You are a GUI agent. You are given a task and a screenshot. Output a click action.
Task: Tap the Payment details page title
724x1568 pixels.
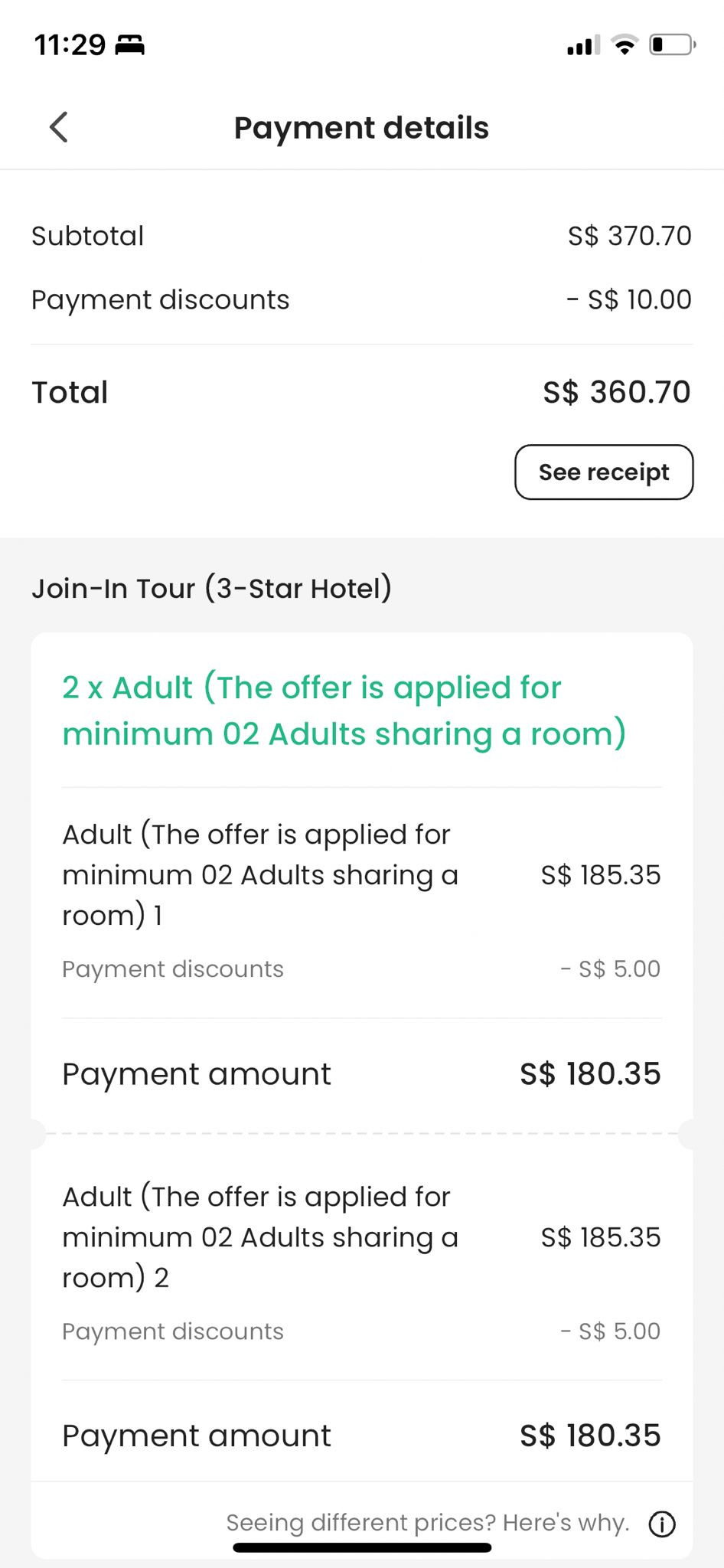(x=361, y=128)
